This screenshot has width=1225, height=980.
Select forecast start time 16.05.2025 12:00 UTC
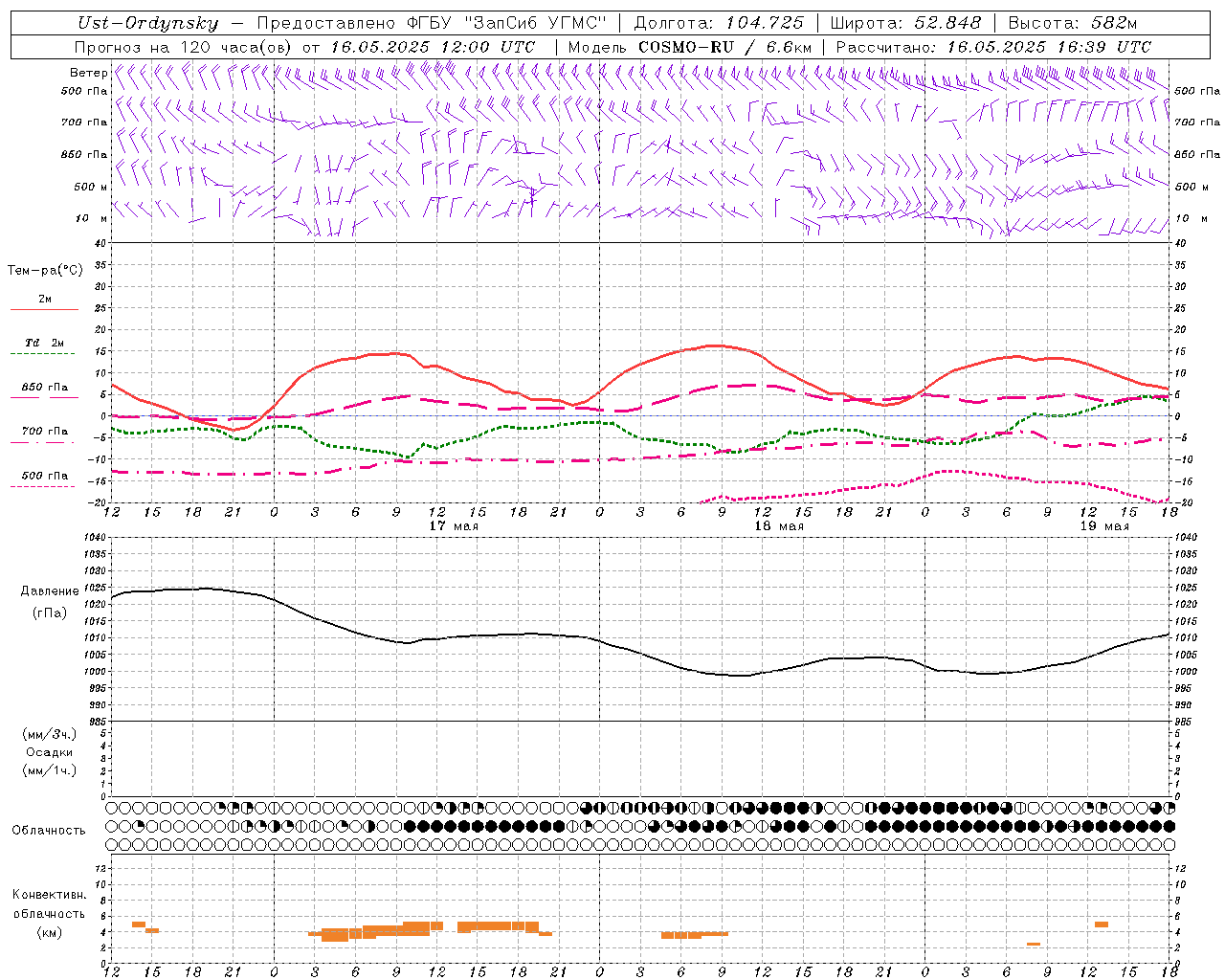[433, 47]
